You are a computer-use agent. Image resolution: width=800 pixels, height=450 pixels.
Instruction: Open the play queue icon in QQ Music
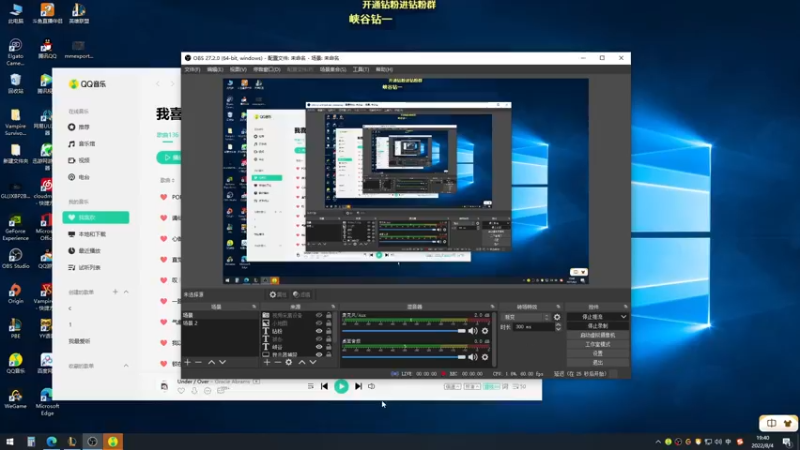(519, 386)
